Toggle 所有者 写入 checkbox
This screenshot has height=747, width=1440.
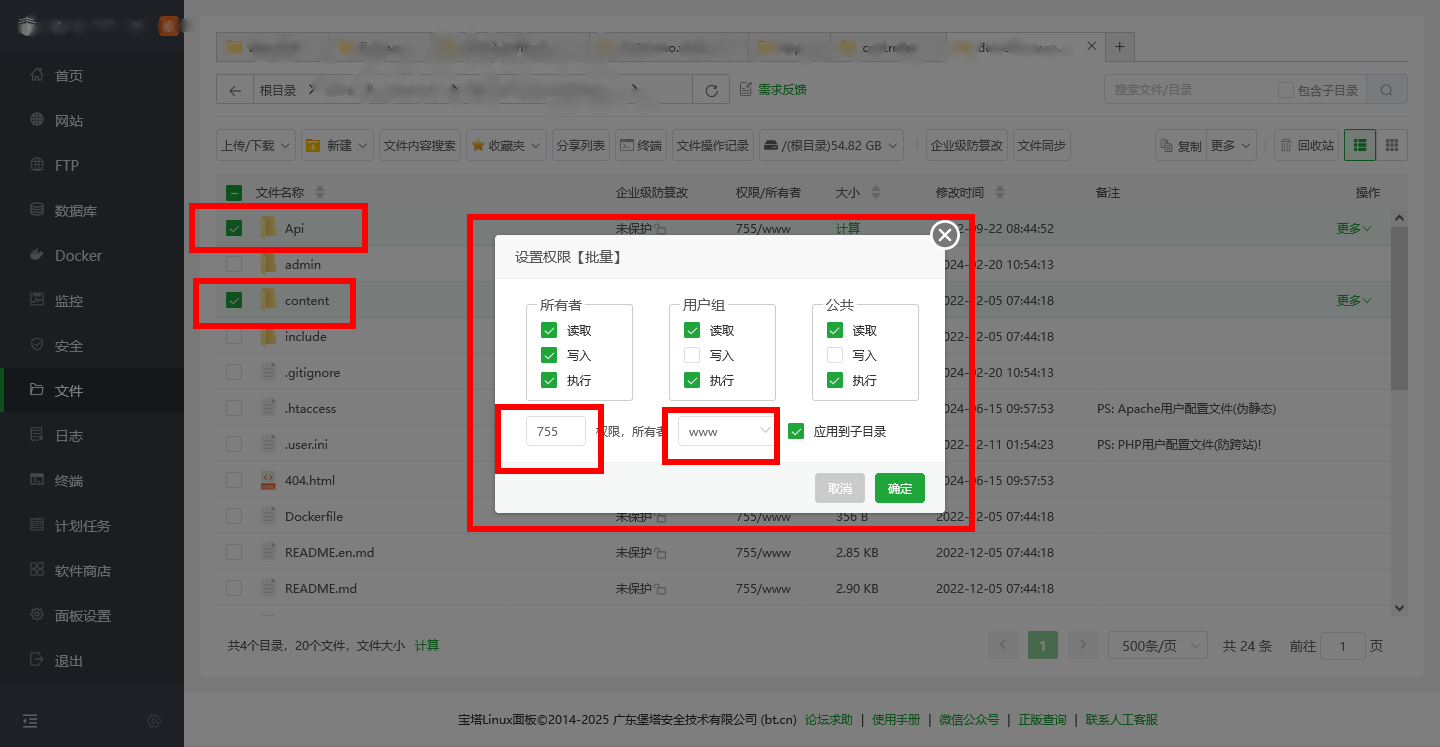(x=549, y=355)
